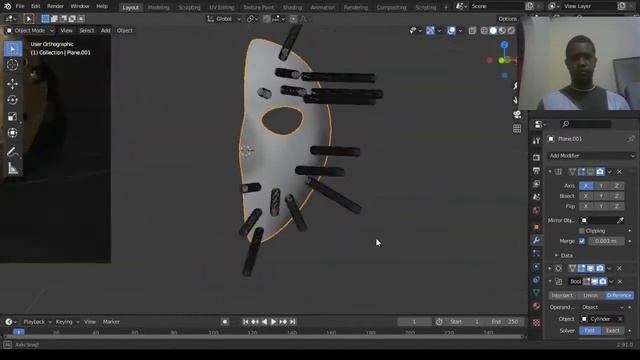This screenshot has width=640, height=360.
Task: Open the Playback dropdown in timeline
Action: (x=37, y=322)
